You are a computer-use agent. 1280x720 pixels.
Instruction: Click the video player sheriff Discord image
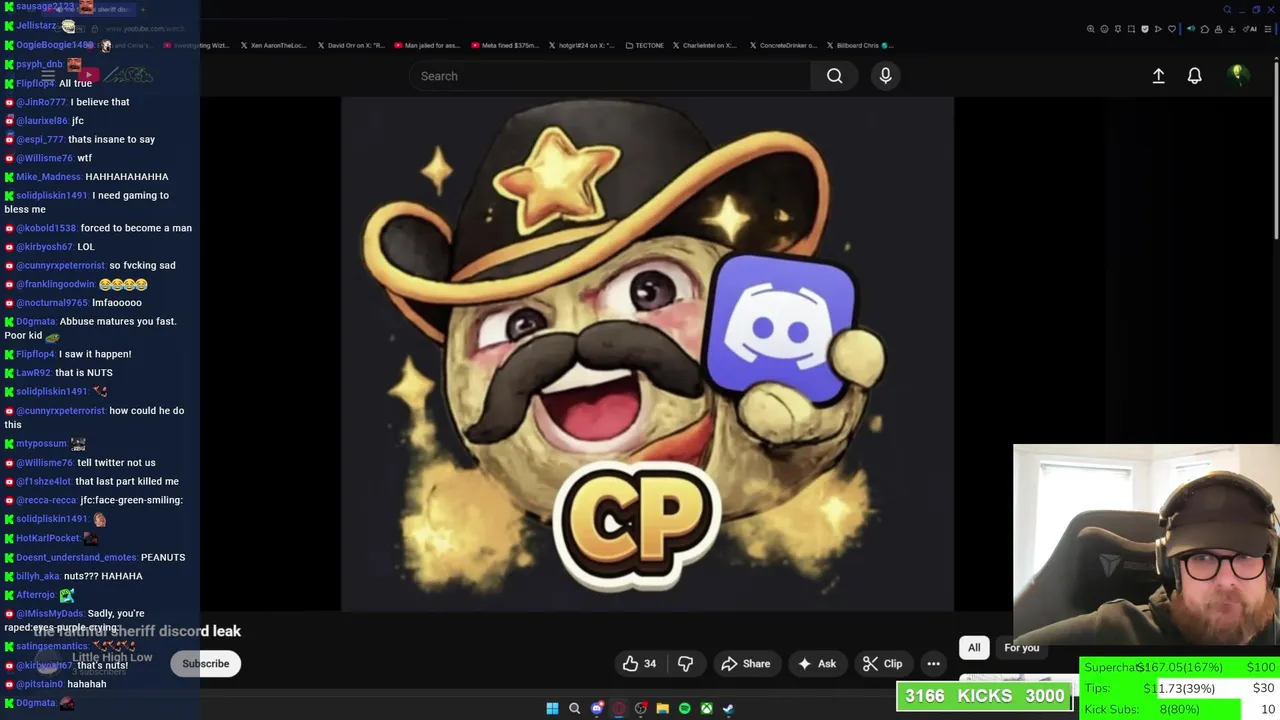[647, 354]
